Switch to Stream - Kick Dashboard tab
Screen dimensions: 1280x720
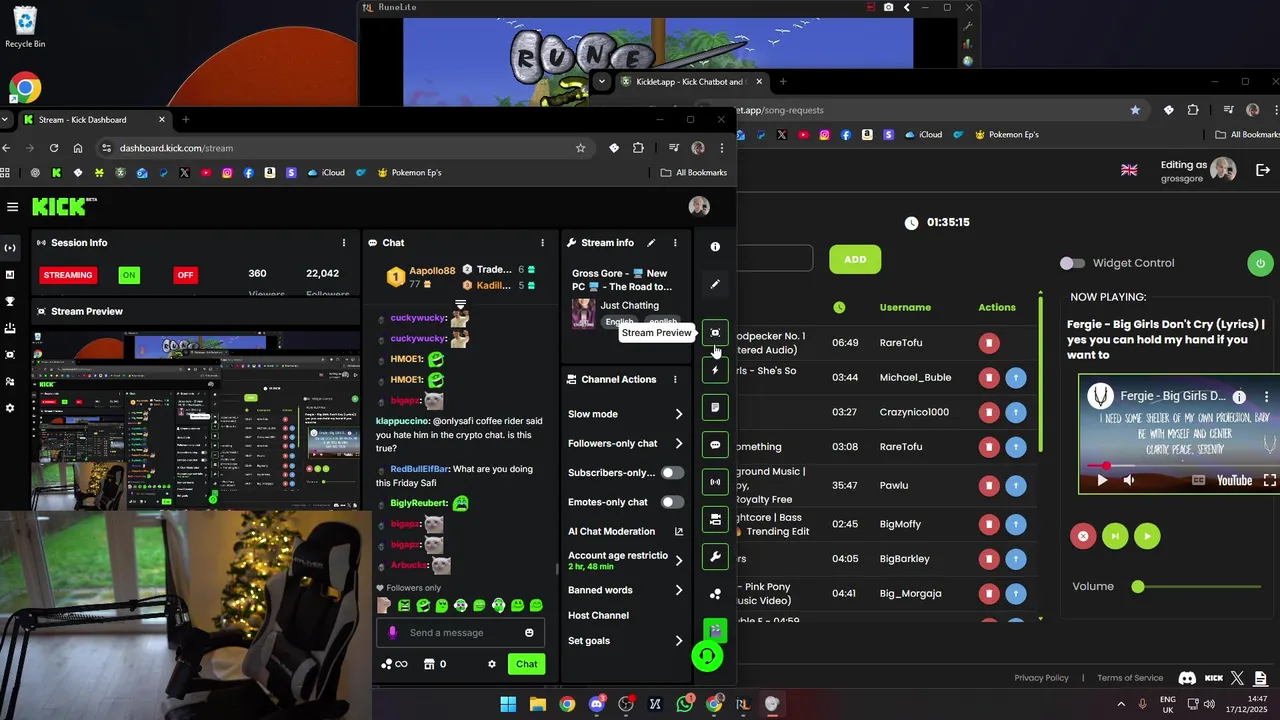93,120
